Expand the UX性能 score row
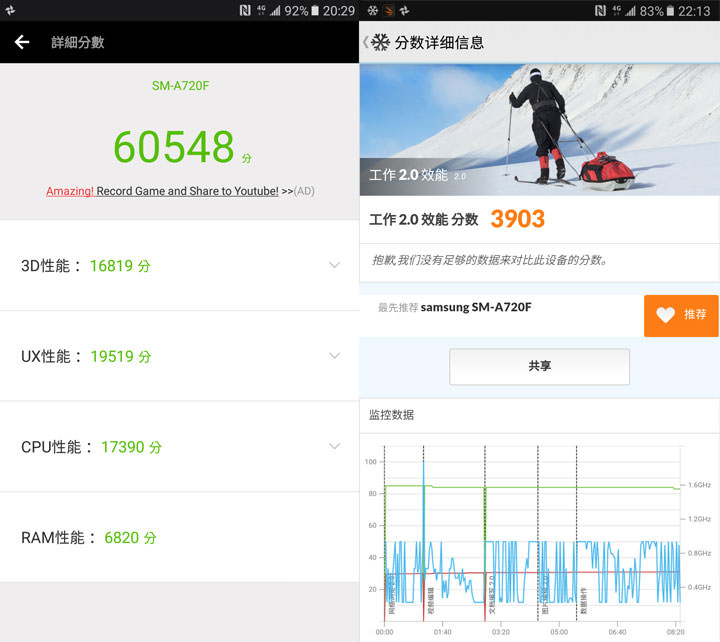This screenshot has height=642, width=720. pyautogui.click(x=334, y=356)
